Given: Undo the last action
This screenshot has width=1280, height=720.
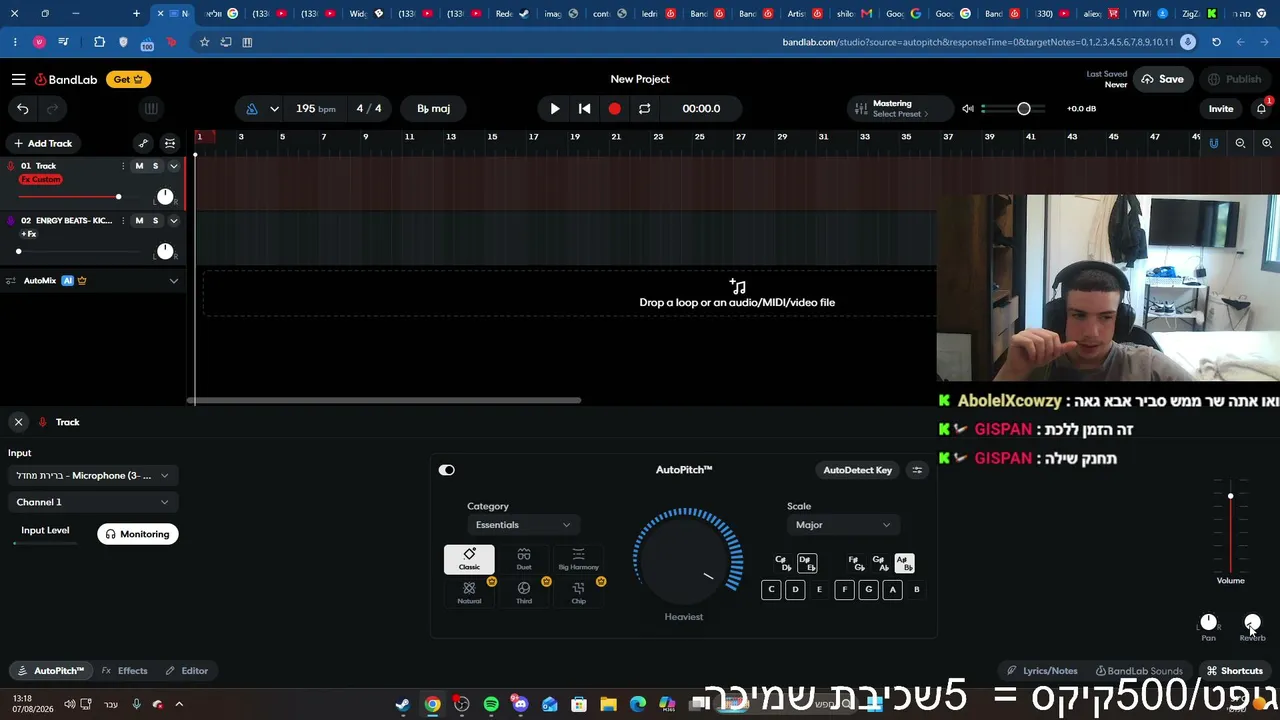Looking at the screenshot, I should pyautogui.click(x=23, y=109).
